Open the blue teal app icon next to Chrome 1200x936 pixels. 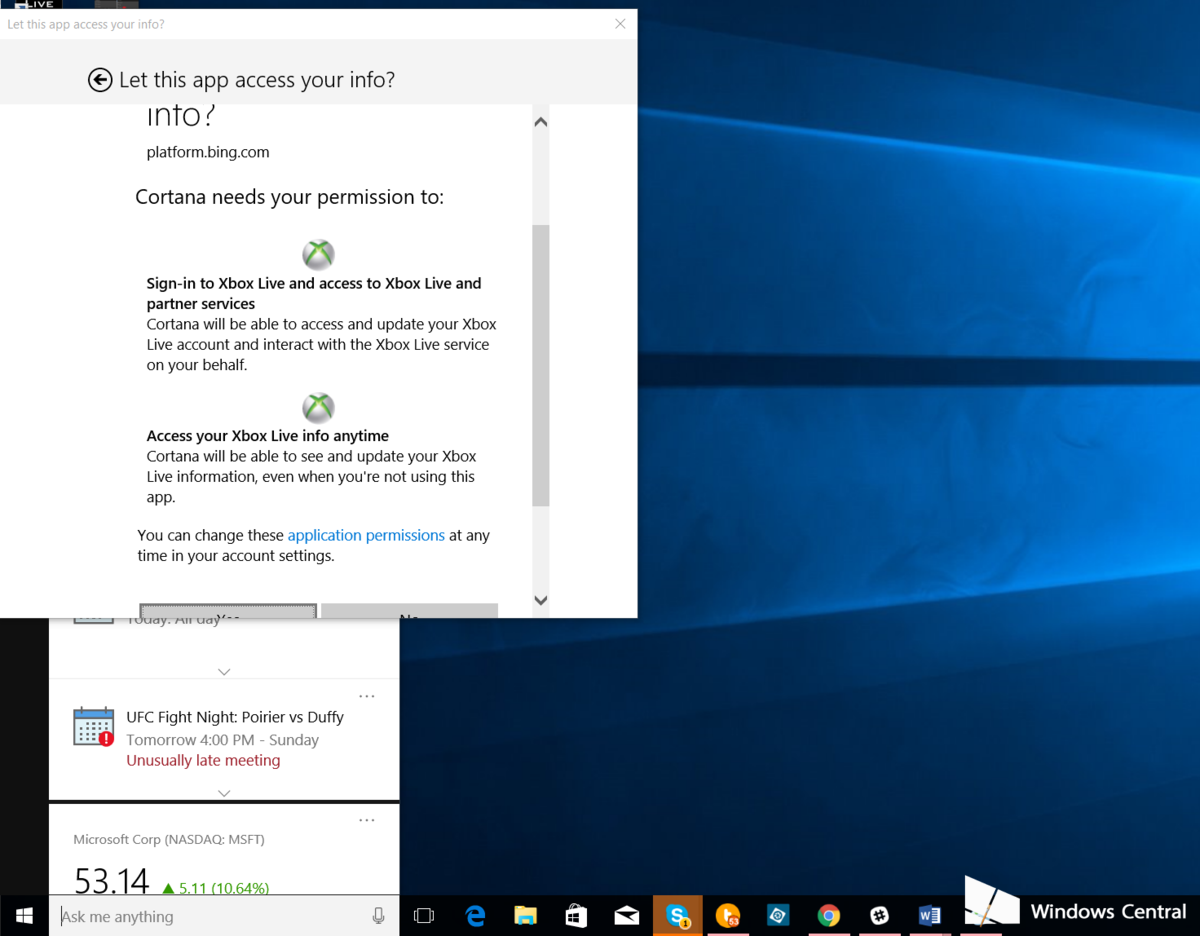click(x=778, y=916)
